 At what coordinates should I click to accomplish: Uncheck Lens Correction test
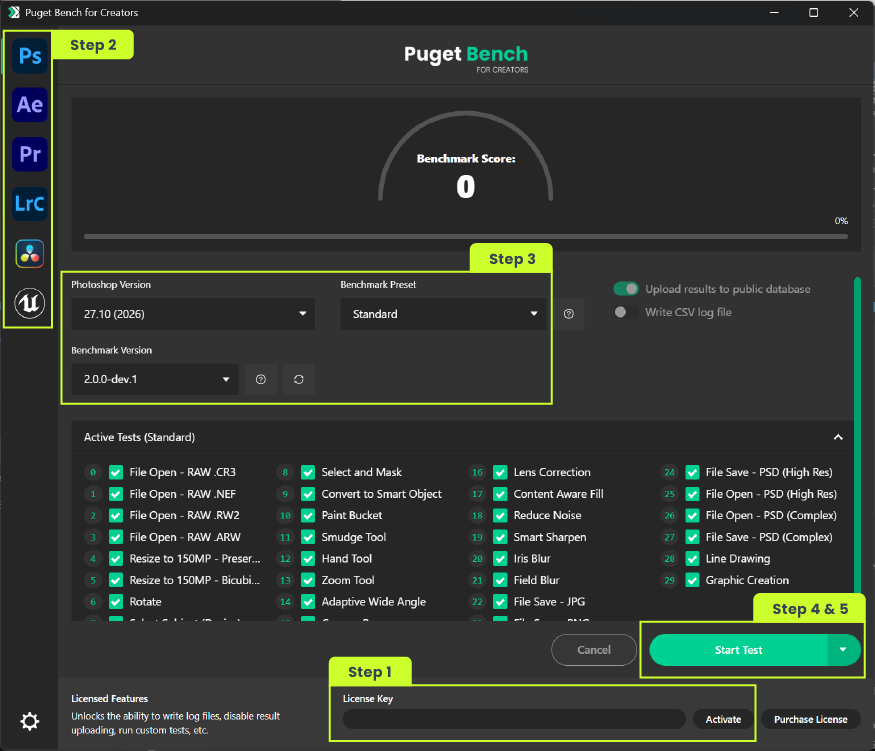pyautogui.click(x=501, y=473)
